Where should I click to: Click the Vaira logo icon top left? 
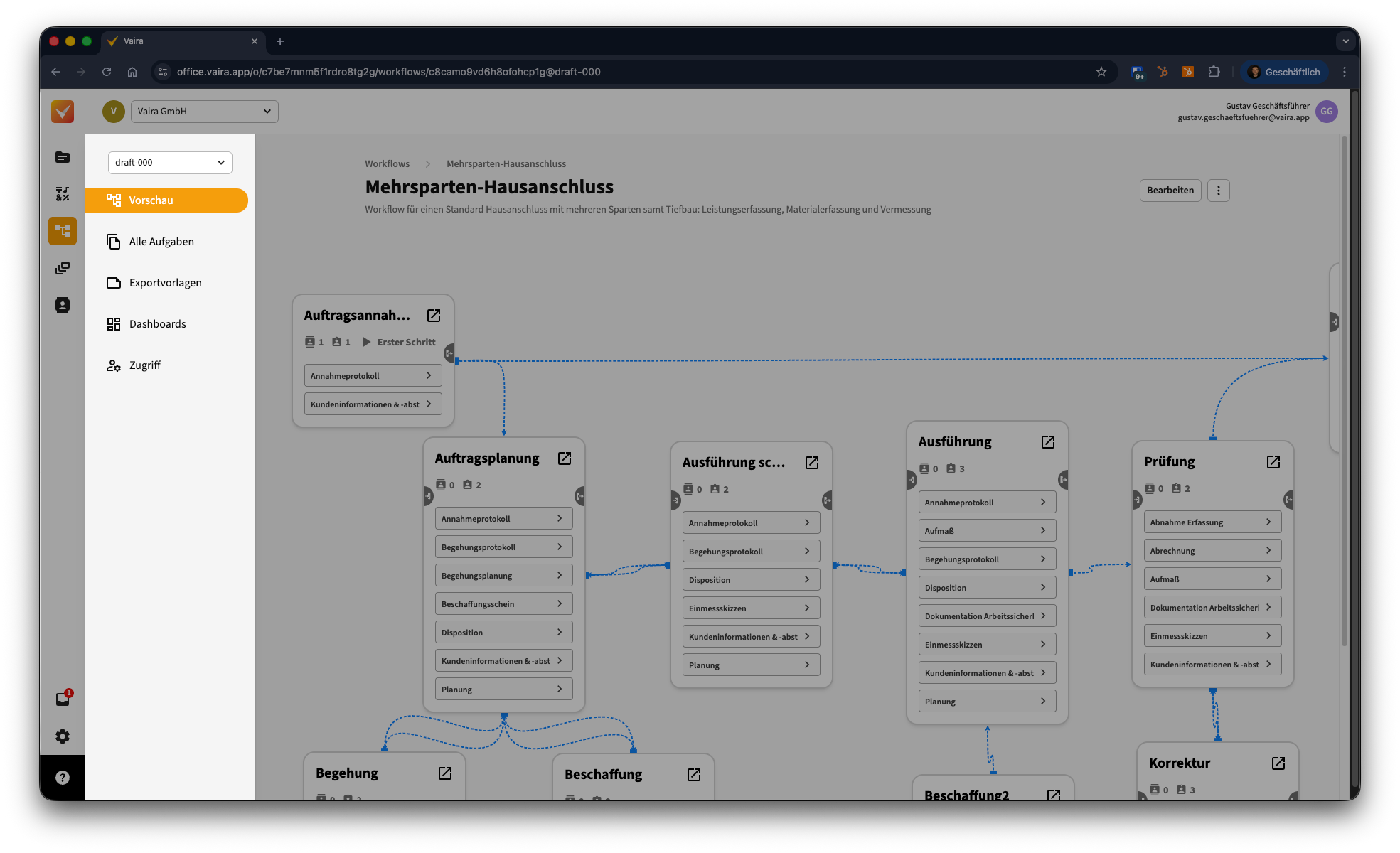click(x=63, y=112)
